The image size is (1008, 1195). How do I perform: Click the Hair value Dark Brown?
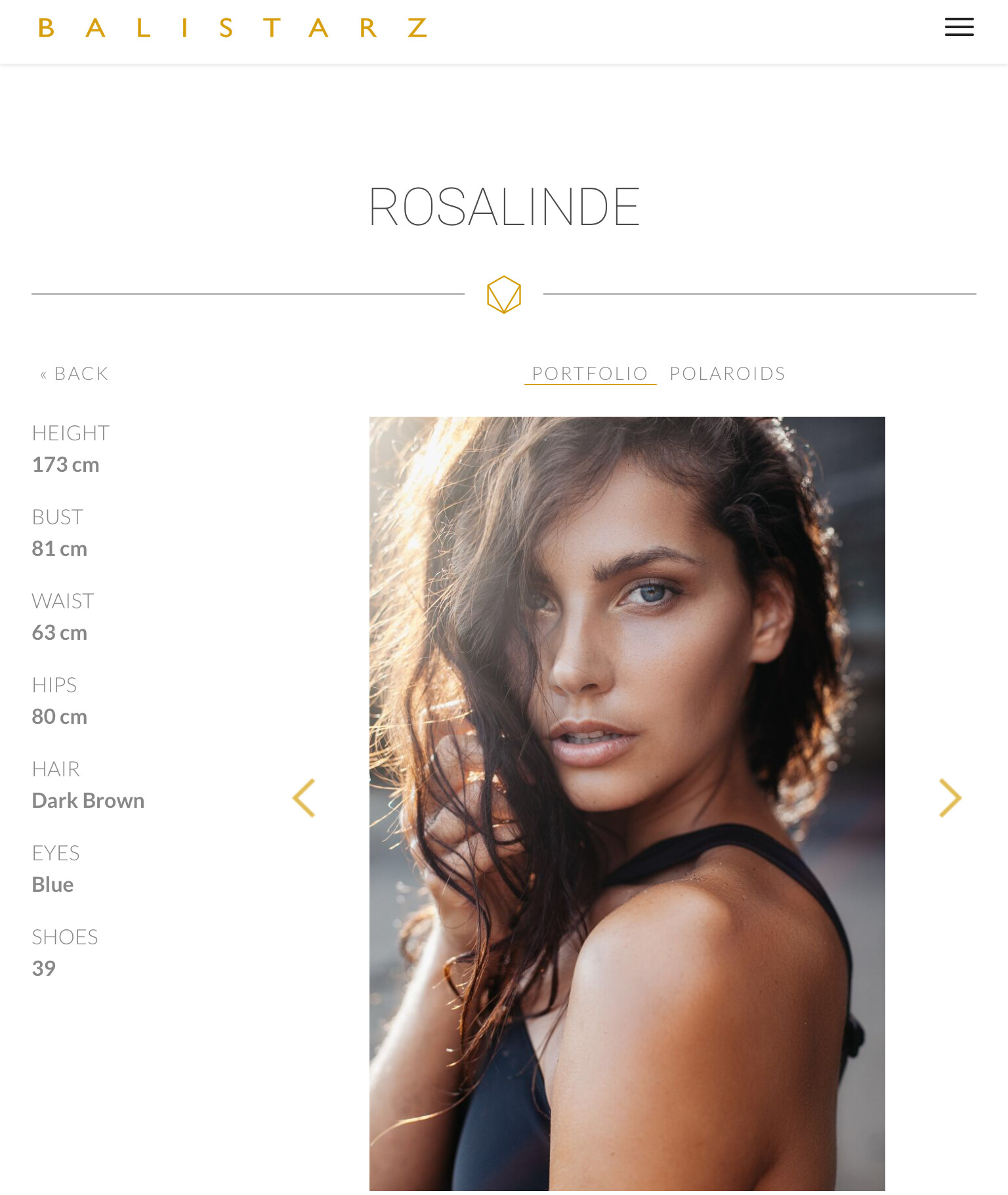click(88, 801)
